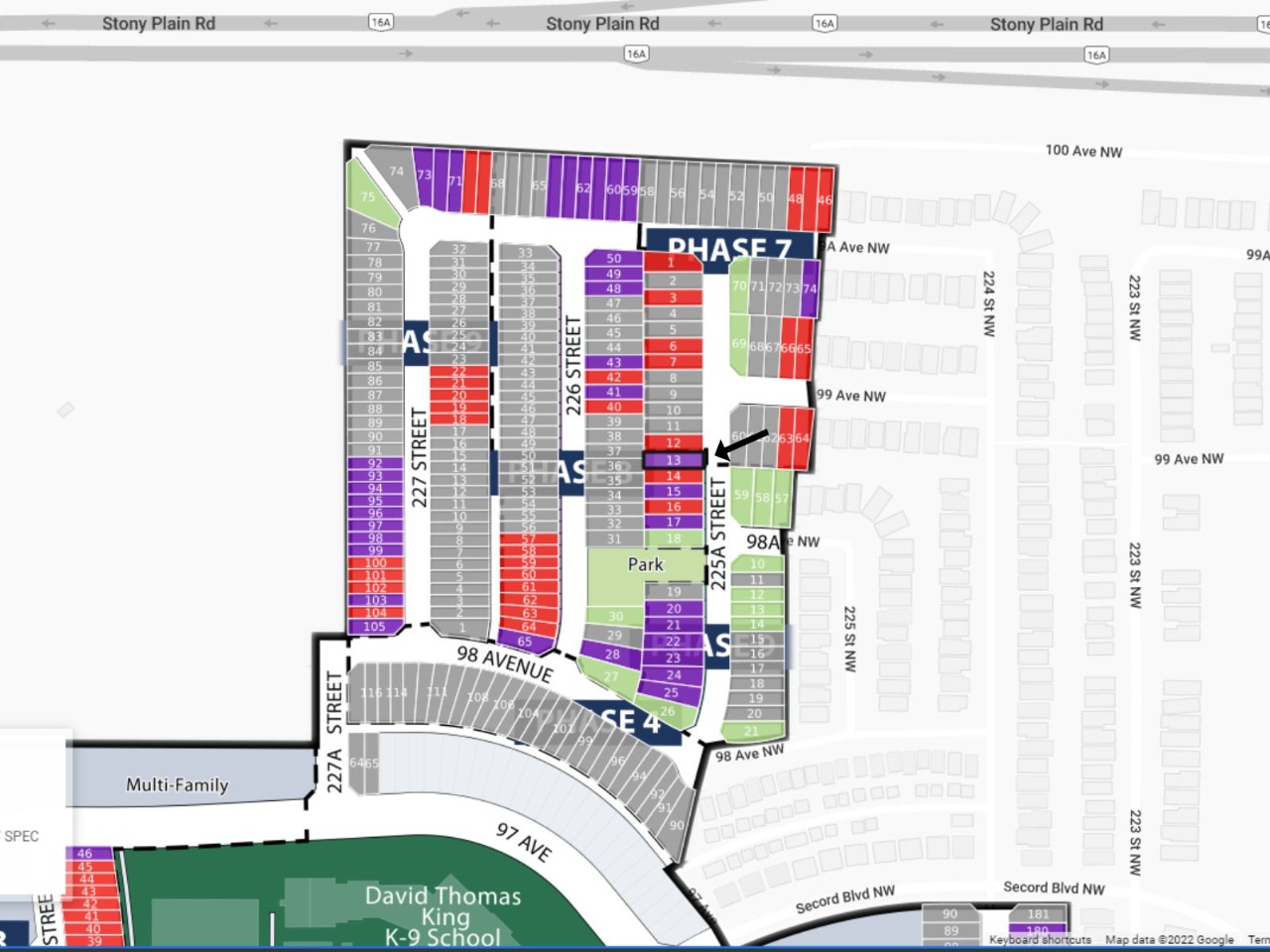Viewport: 1270px width, 952px height.
Task: Select green lot 58 near 98A Ave
Action: [762, 498]
